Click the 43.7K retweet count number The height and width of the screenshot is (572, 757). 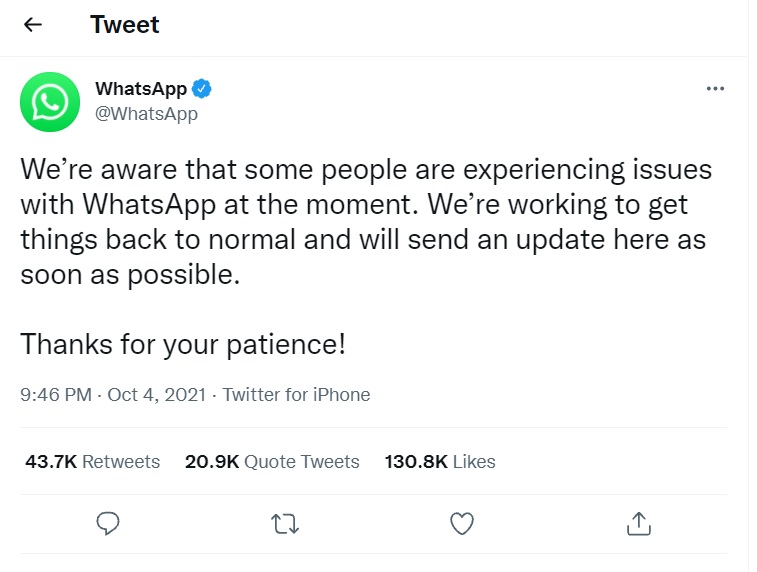[x=50, y=462]
